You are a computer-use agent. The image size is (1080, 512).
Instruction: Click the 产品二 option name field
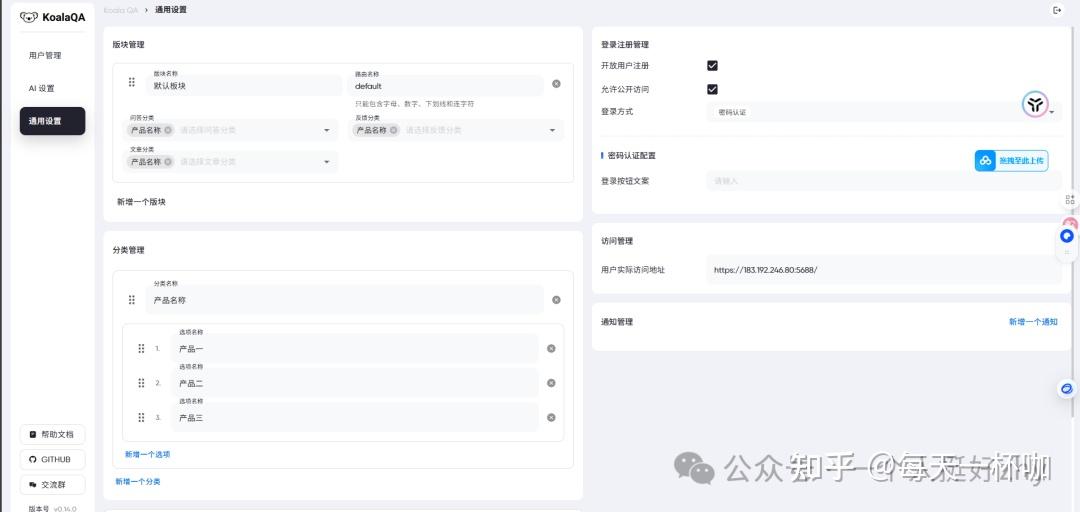tap(355, 382)
